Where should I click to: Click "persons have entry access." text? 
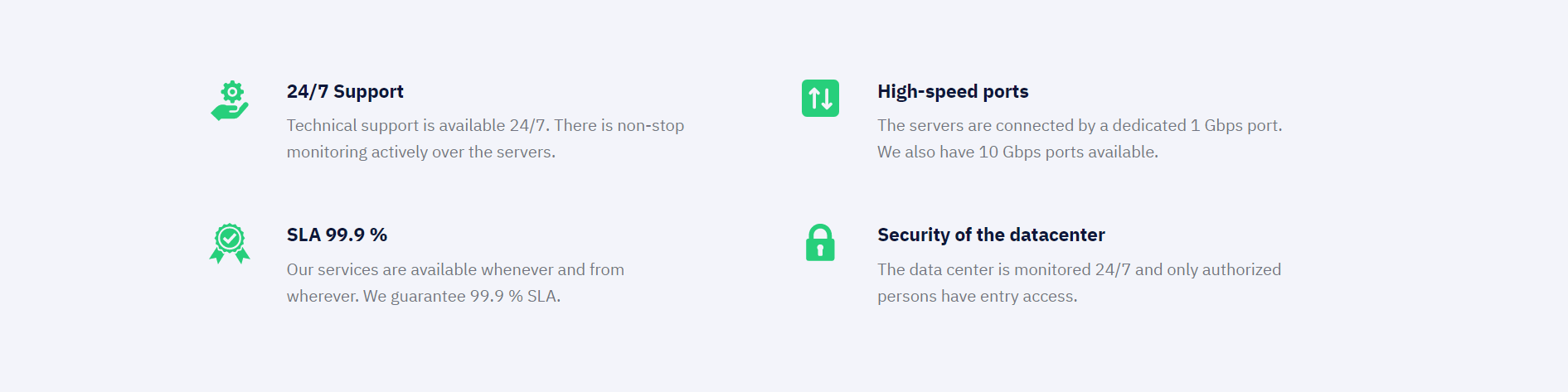[978, 296]
